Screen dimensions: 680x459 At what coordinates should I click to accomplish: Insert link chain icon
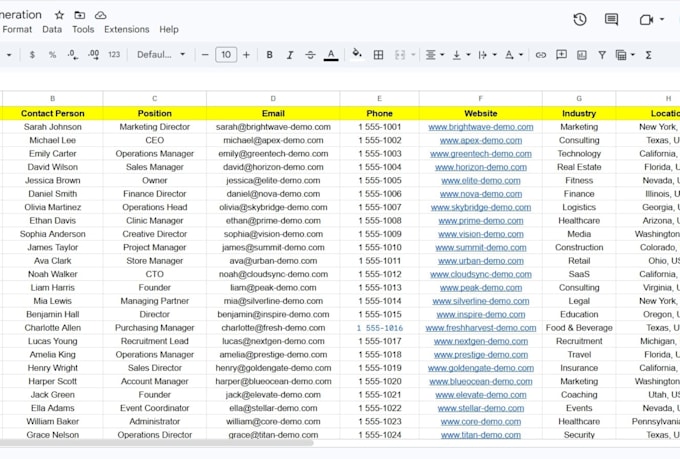tap(541, 55)
